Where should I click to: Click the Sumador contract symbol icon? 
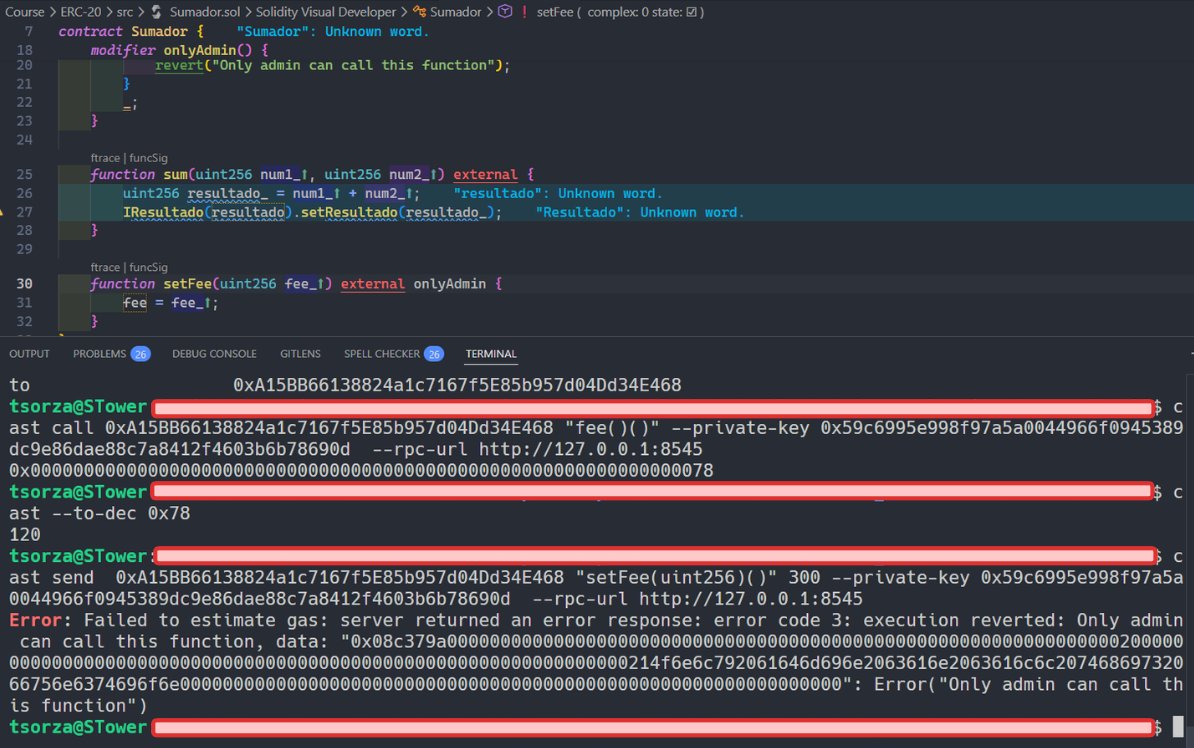pos(420,11)
